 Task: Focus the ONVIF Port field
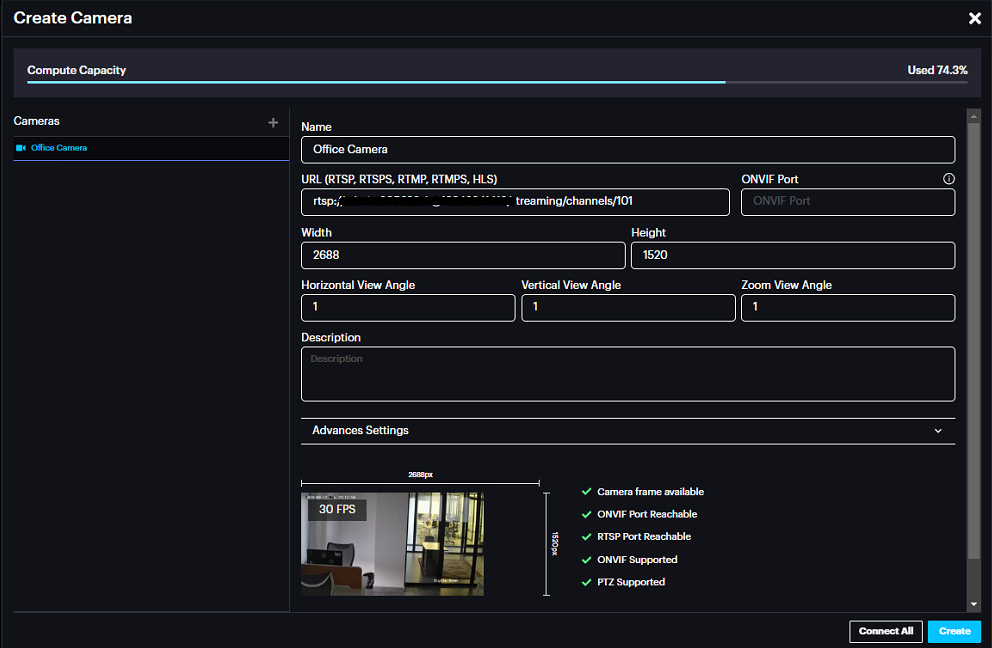click(847, 202)
